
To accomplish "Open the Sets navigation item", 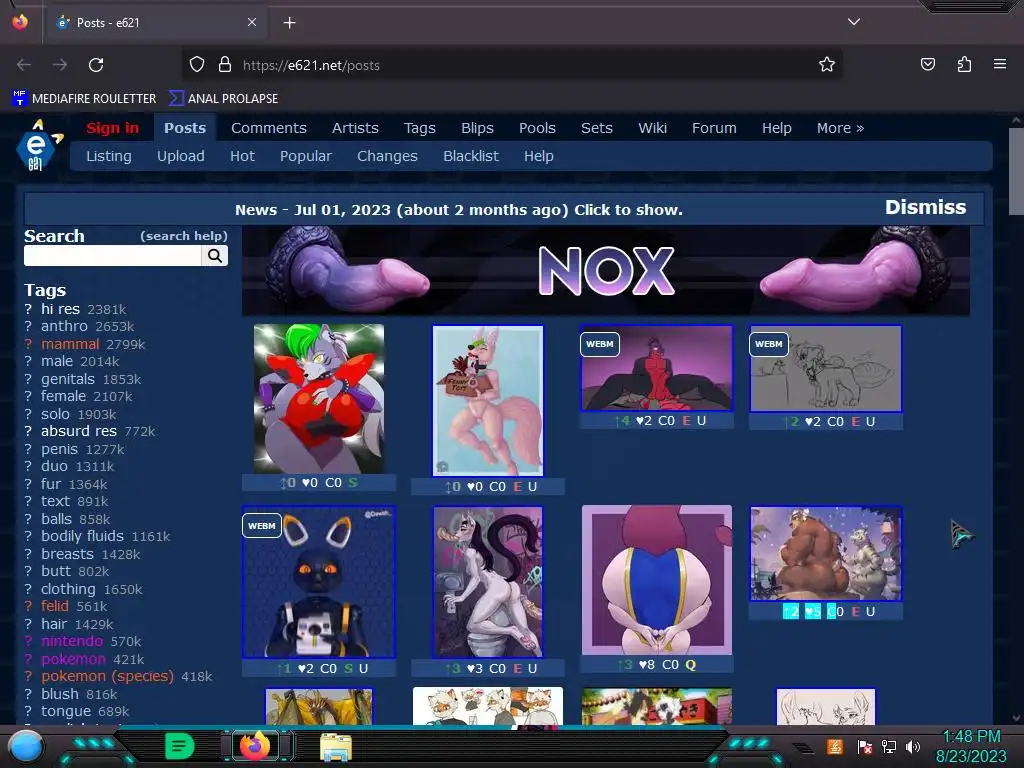I will 597,128.
